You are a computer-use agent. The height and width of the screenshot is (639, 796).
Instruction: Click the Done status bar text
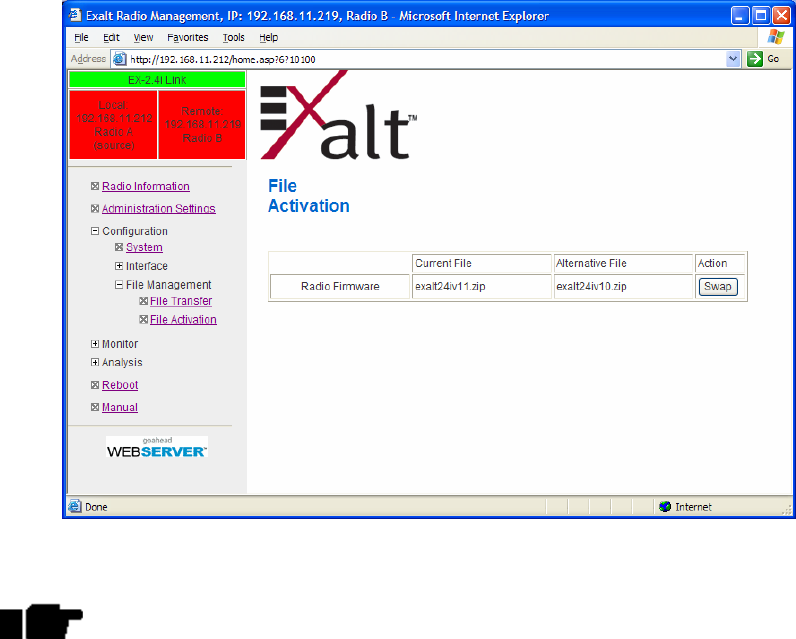[x=96, y=507]
